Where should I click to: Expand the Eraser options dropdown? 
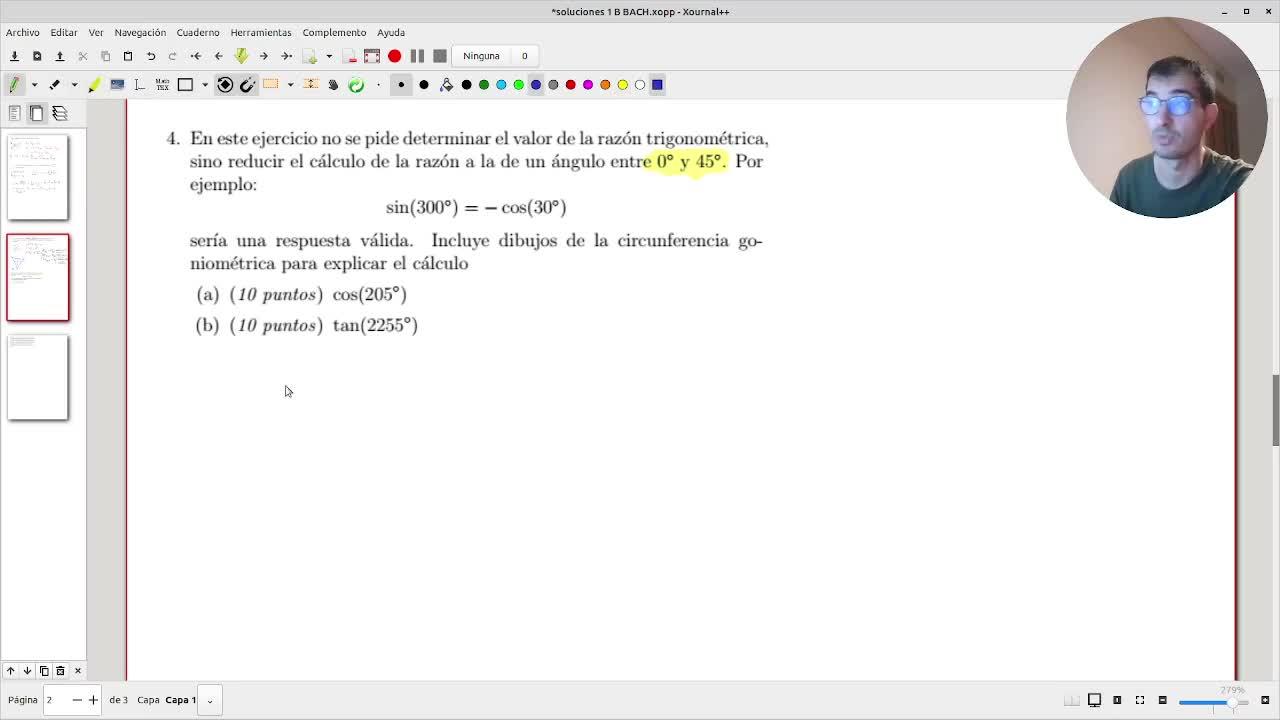tap(74, 85)
